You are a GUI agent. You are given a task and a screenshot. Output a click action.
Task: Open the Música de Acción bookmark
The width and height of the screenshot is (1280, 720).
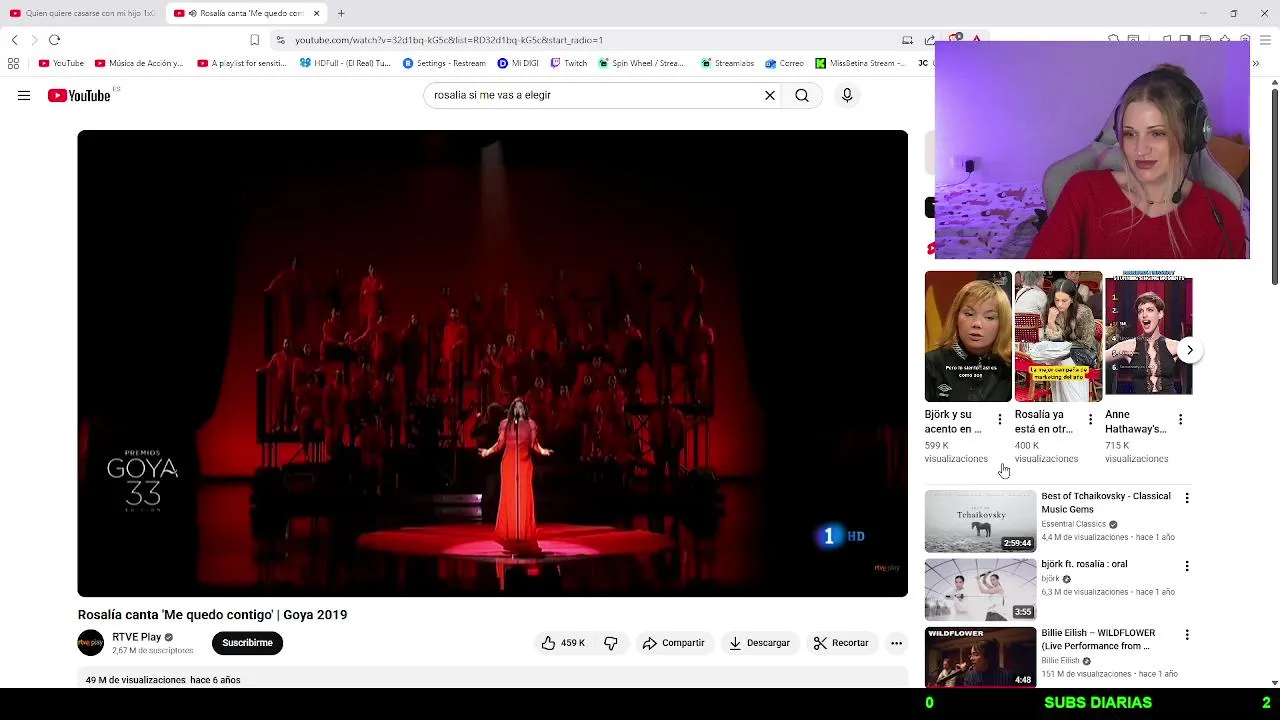(139, 63)
